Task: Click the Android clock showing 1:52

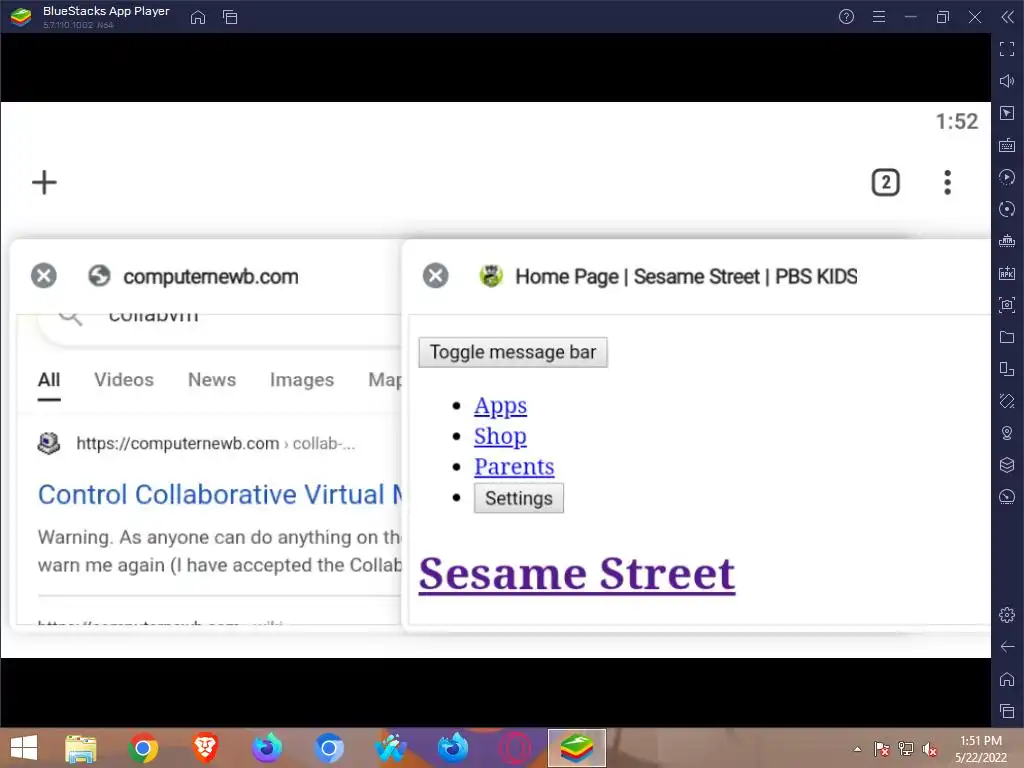Action: 956,121
